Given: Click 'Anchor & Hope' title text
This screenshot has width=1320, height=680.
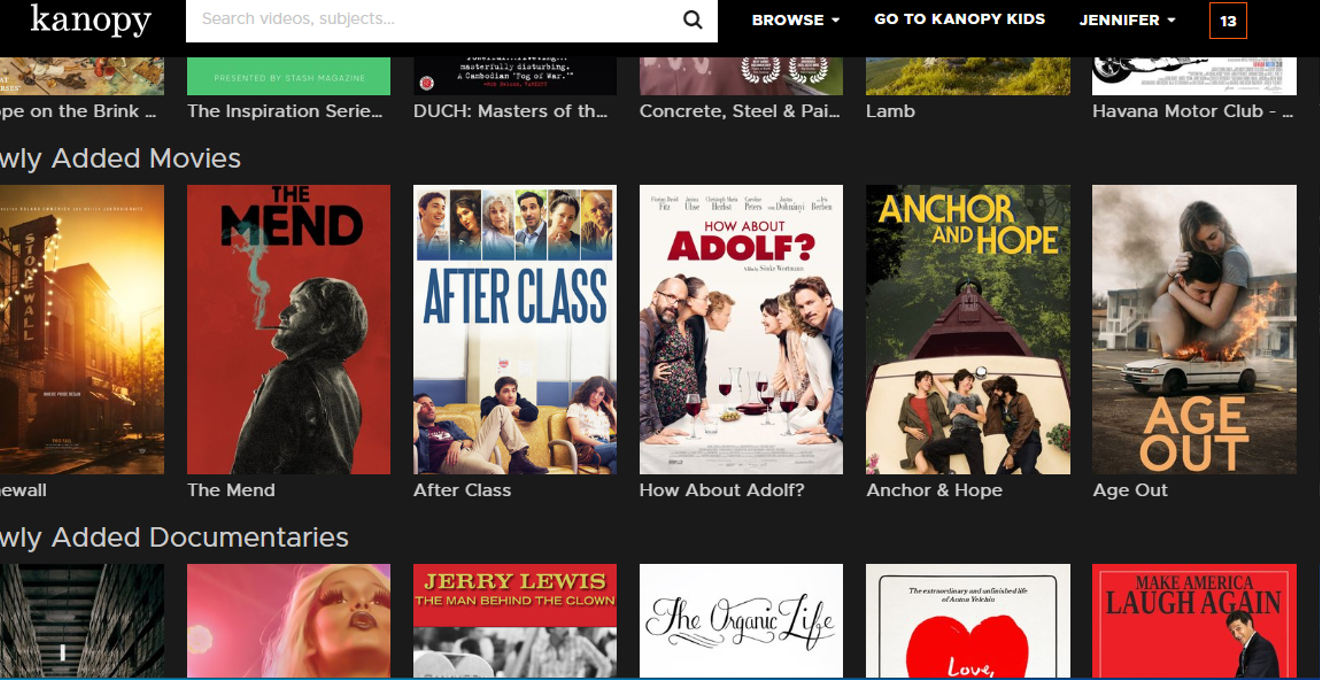Looking at the screenshot, I should [934, 490].
